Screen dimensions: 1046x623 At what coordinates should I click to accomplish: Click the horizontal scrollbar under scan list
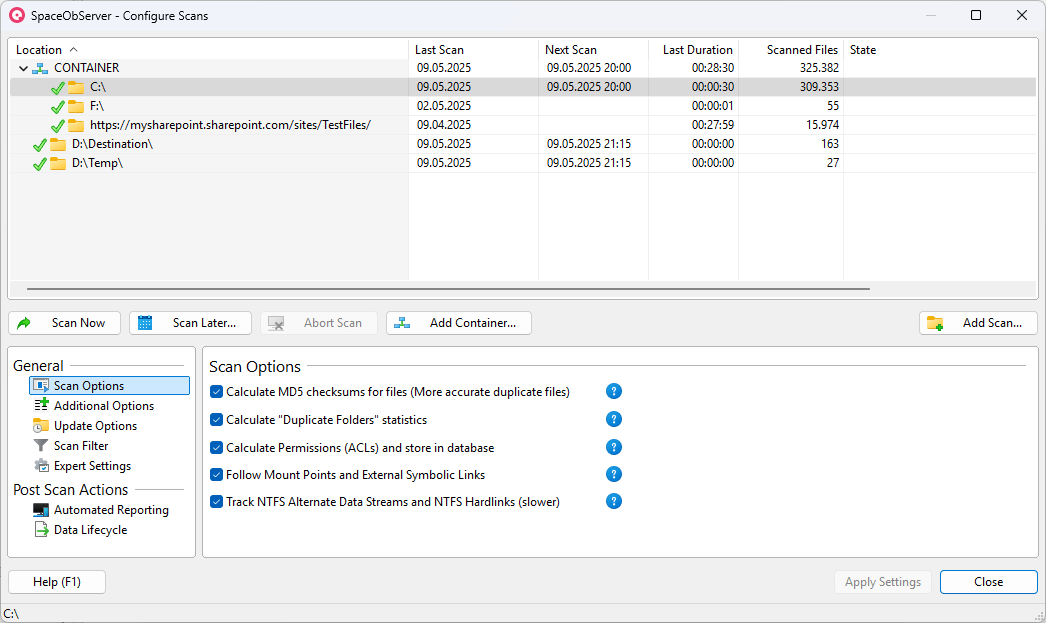point(448,289)
